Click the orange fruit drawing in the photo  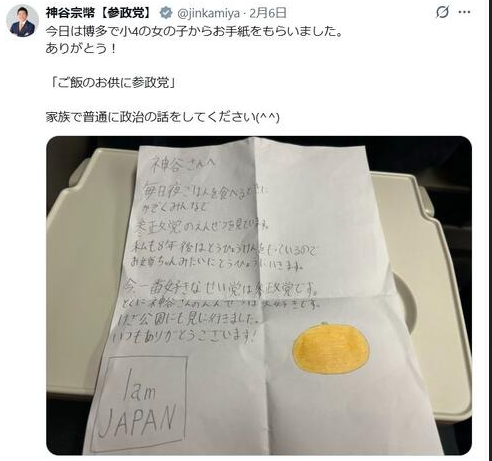click(331, 349)
